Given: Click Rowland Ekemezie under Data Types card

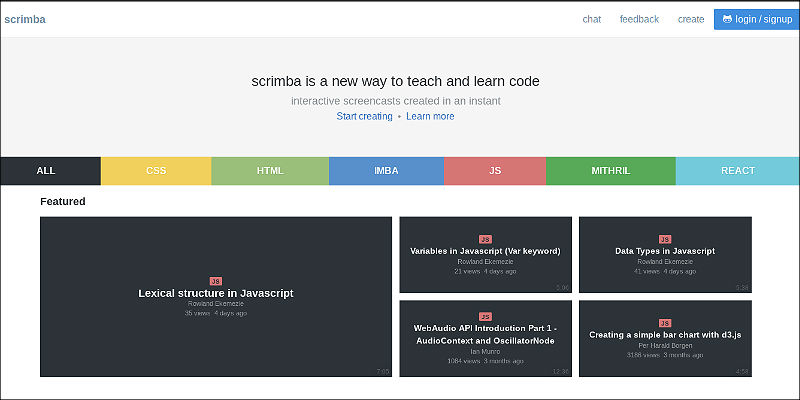Looking at the screenshot, I should pyautogui.click(x=665, y=262).
